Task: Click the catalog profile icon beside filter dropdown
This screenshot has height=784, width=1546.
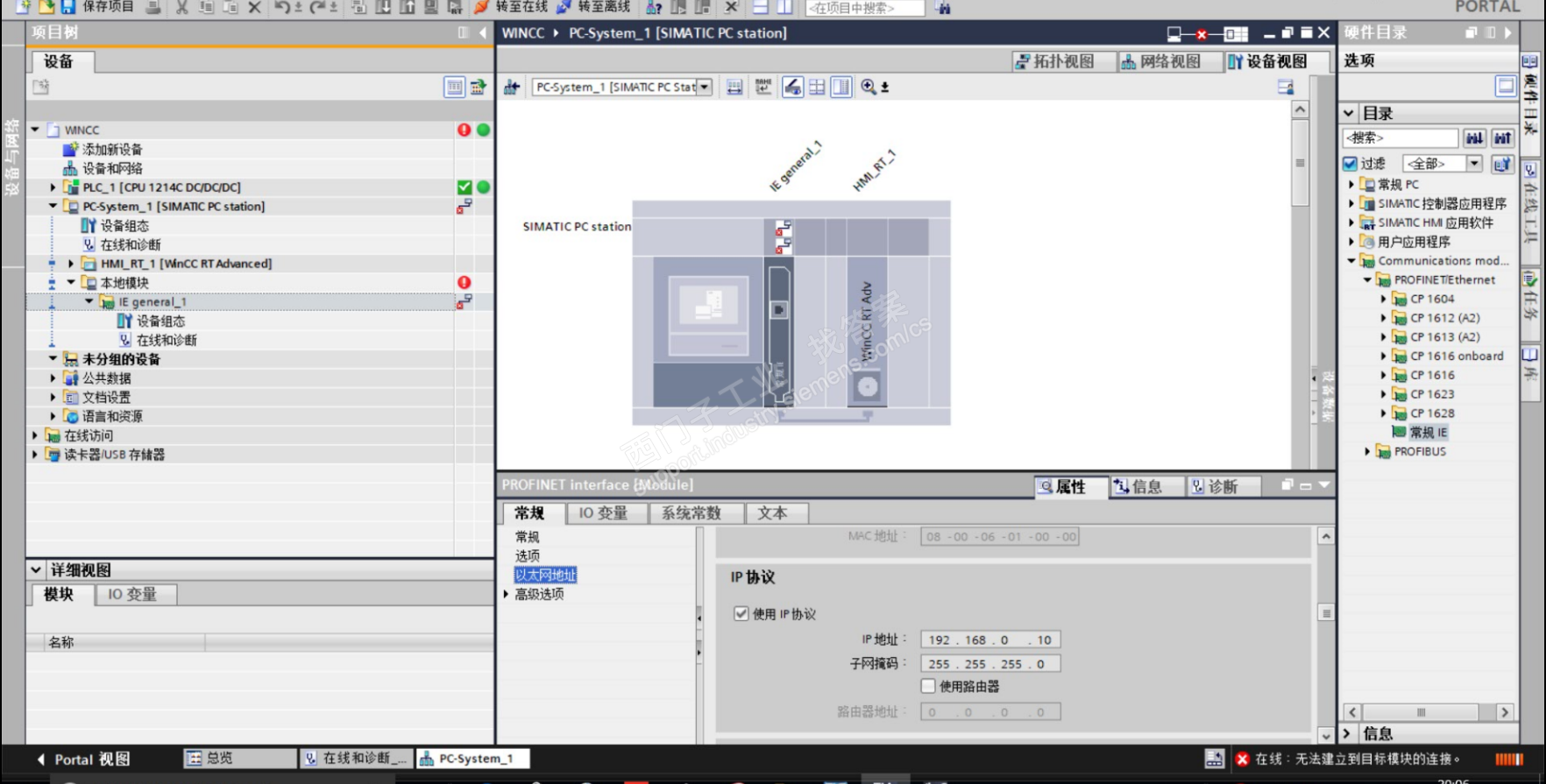Action: (x=1502, y=164)
